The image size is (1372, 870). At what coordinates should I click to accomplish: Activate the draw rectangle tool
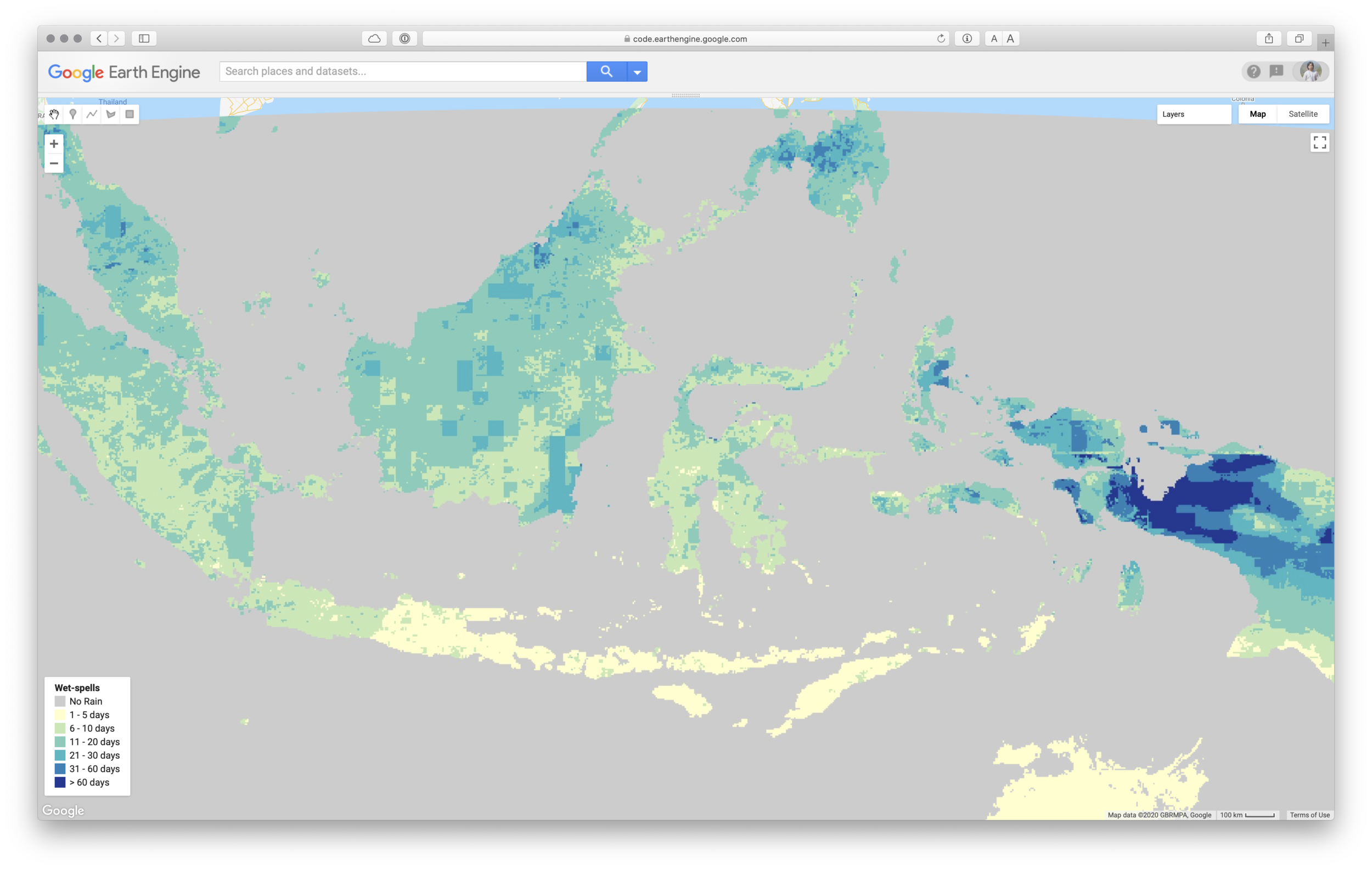(130, 115)
